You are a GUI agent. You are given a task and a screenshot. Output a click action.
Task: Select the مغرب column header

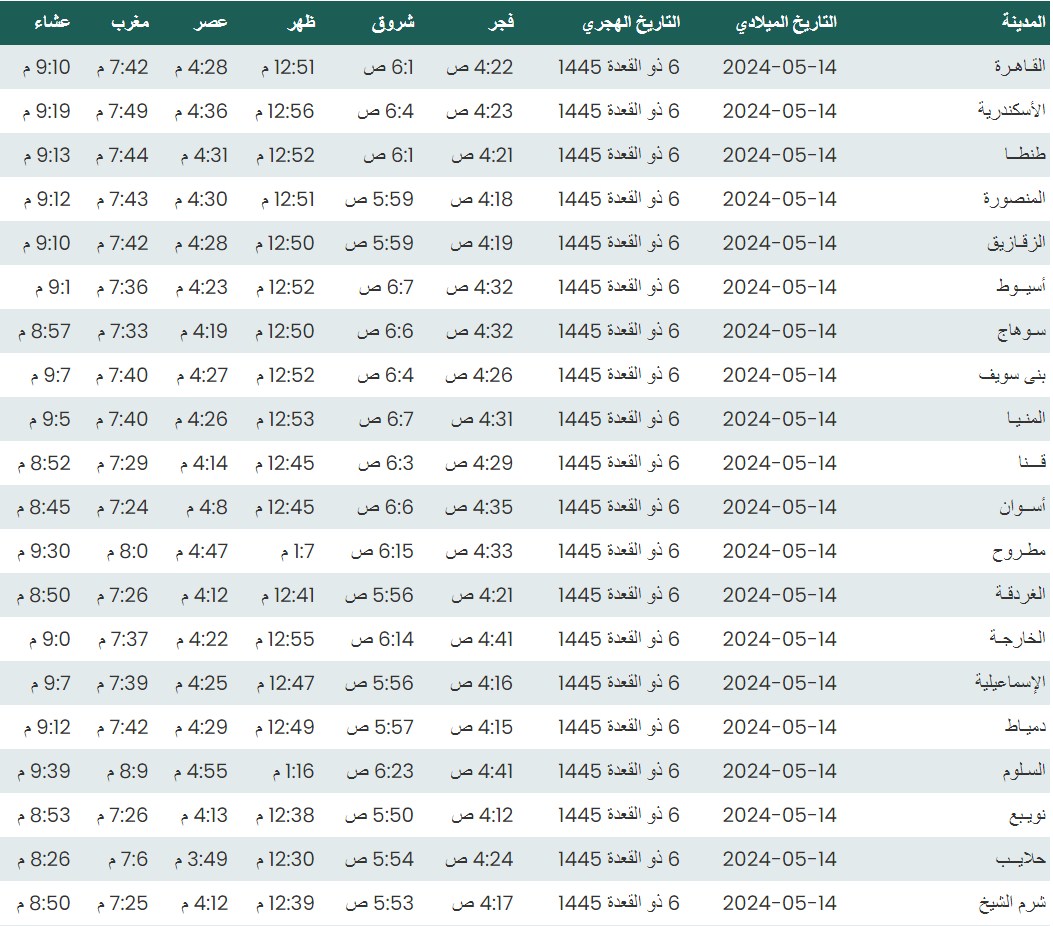coord(129,22)
